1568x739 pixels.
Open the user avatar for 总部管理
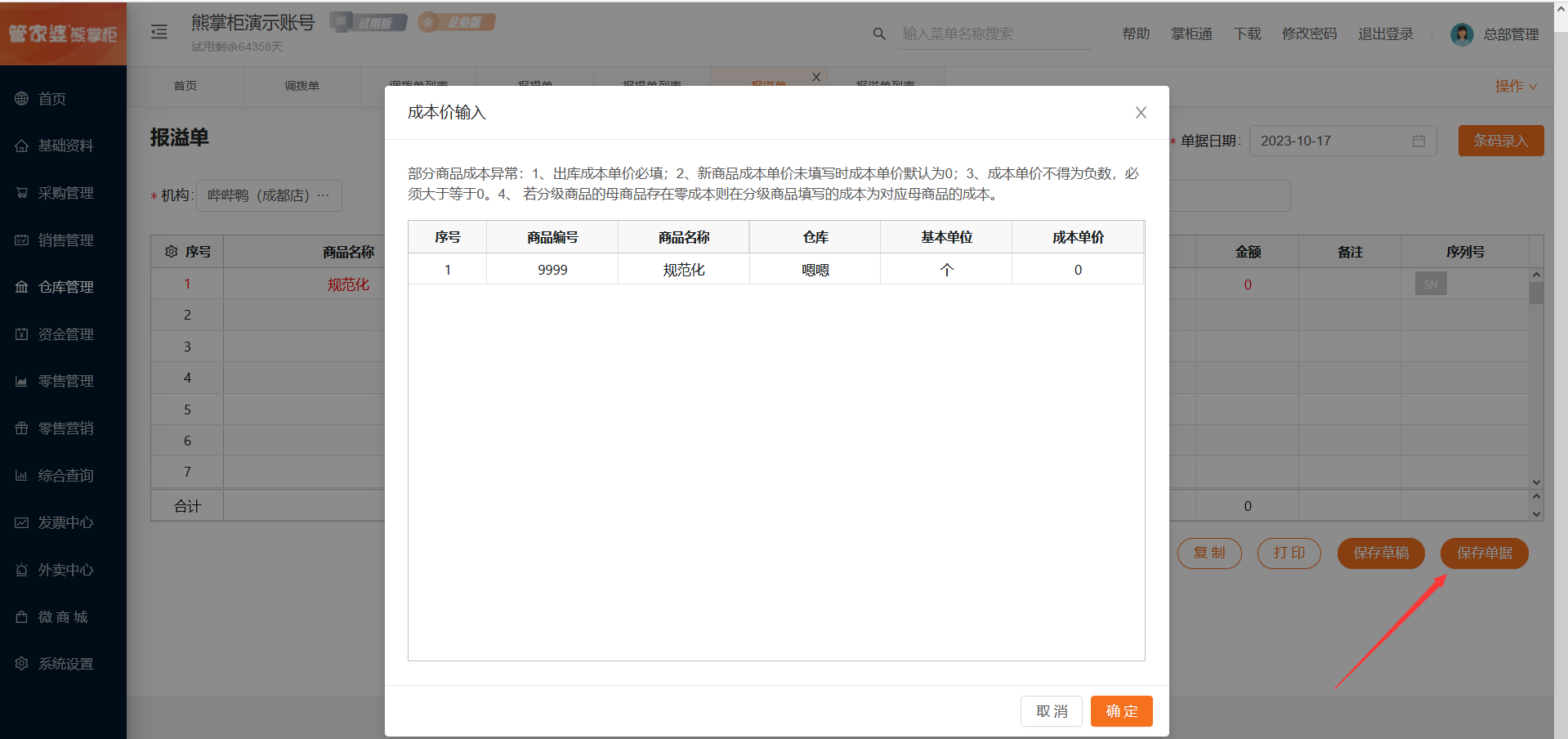coord(1462,34)
